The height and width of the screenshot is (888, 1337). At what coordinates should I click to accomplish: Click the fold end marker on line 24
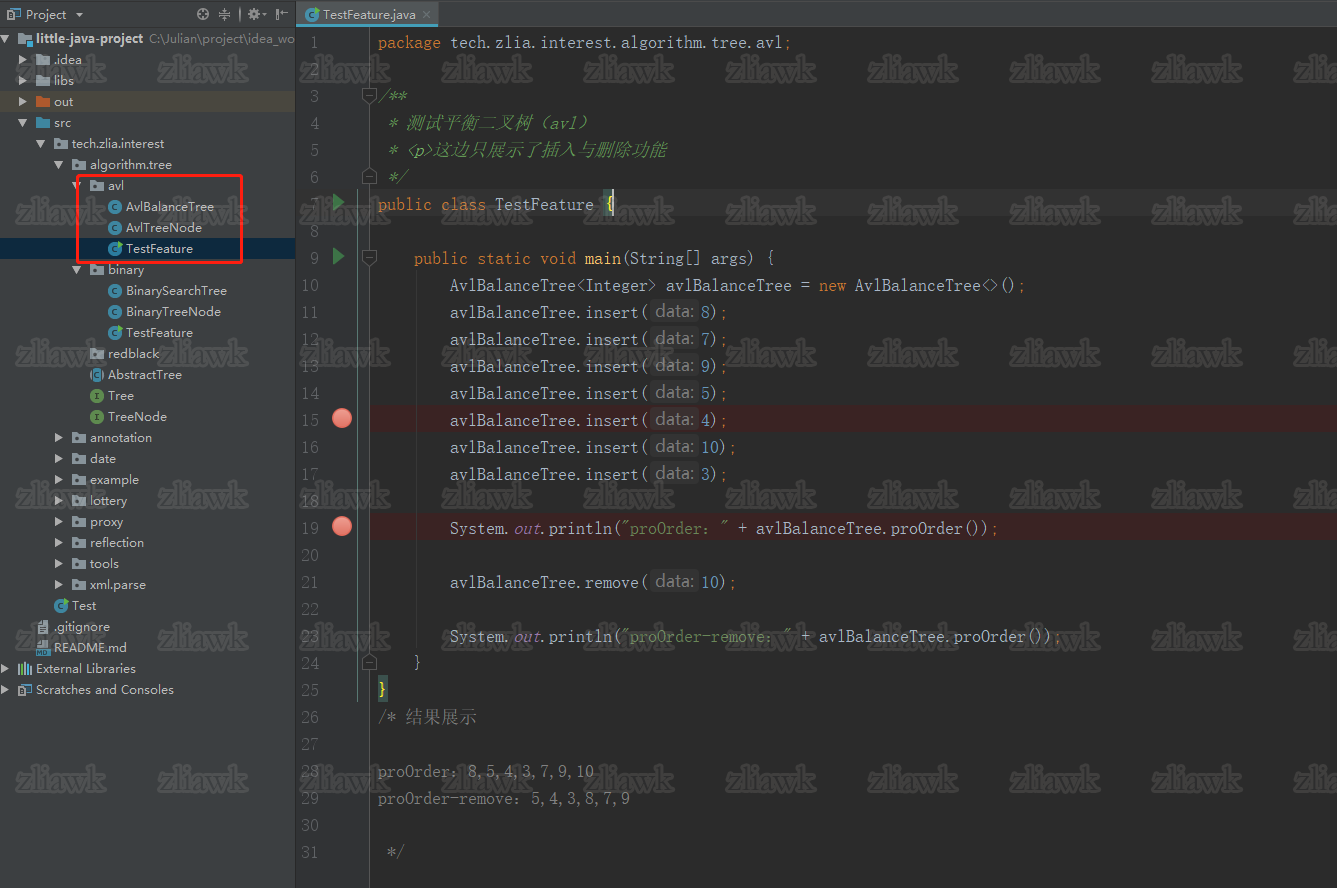point(369,662)
